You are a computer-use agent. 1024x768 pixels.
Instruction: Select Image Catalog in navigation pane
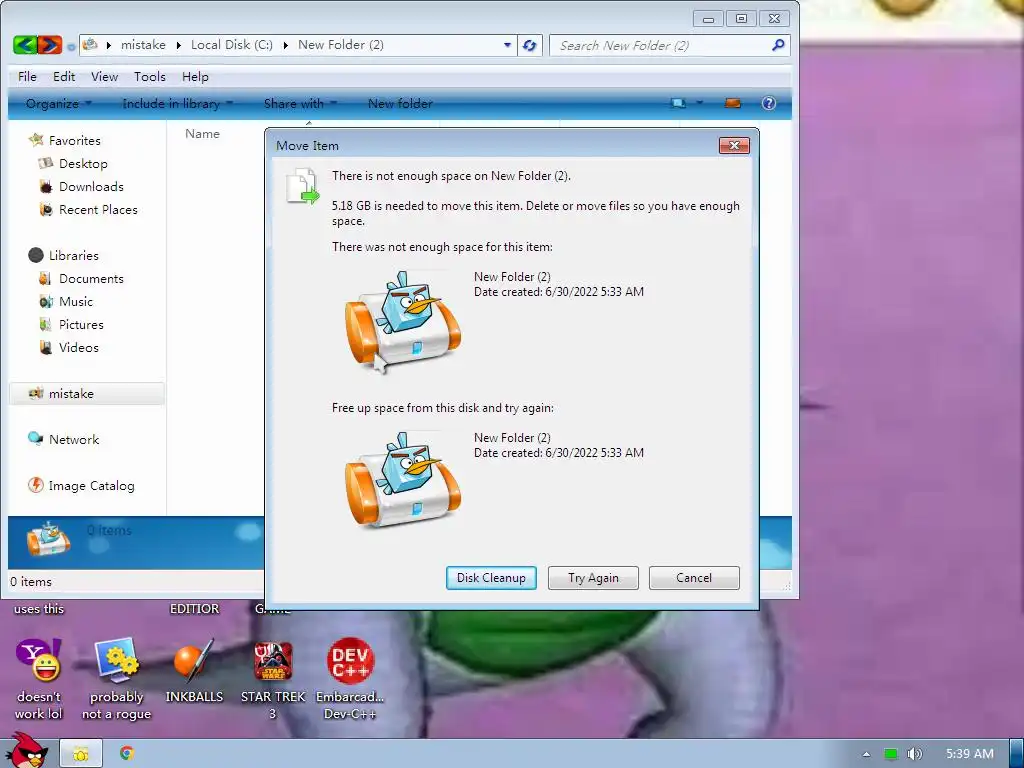point(91,486)
